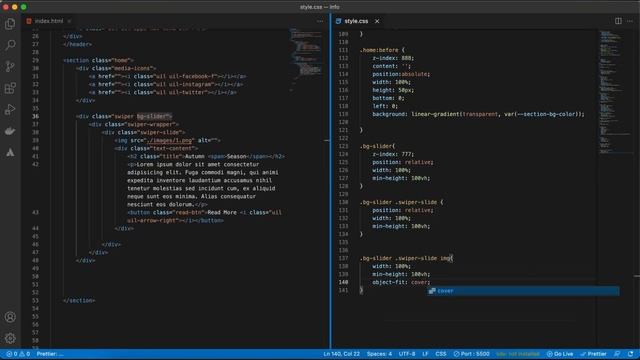Open the Docker view in activity bar
This screenshot has width=640, height=360.
[x=10, y=131]
